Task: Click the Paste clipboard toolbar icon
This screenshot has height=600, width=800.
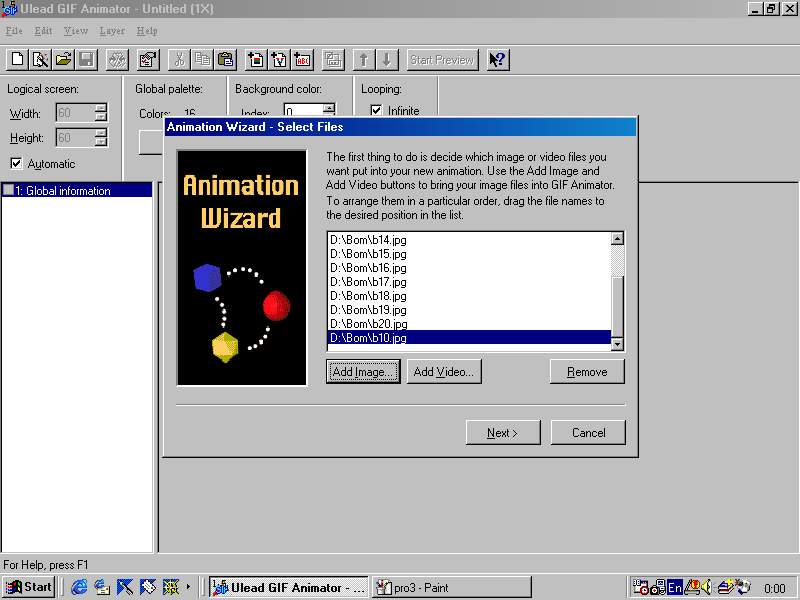Action: coord(225,60)
